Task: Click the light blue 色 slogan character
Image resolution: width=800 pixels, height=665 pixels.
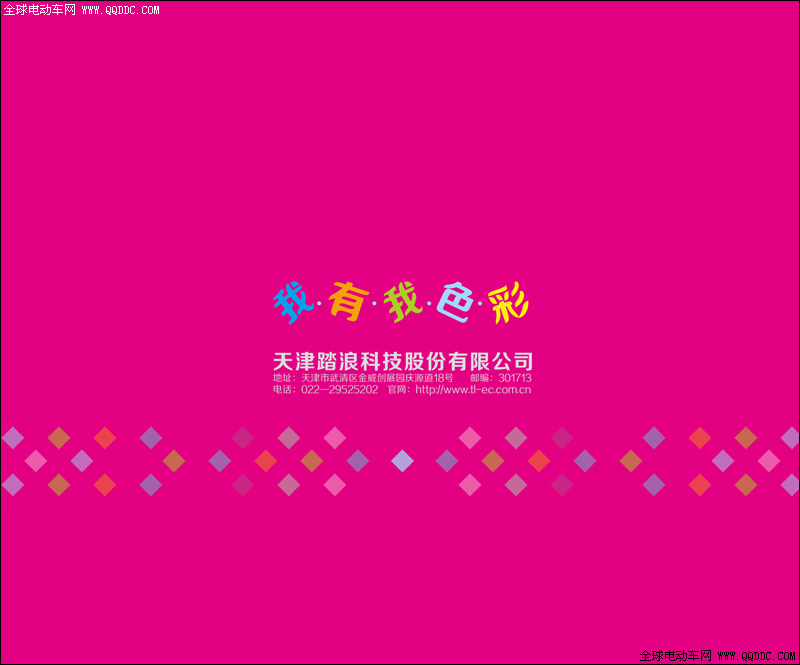Action: pyautogui.click(x=455, y=302)
